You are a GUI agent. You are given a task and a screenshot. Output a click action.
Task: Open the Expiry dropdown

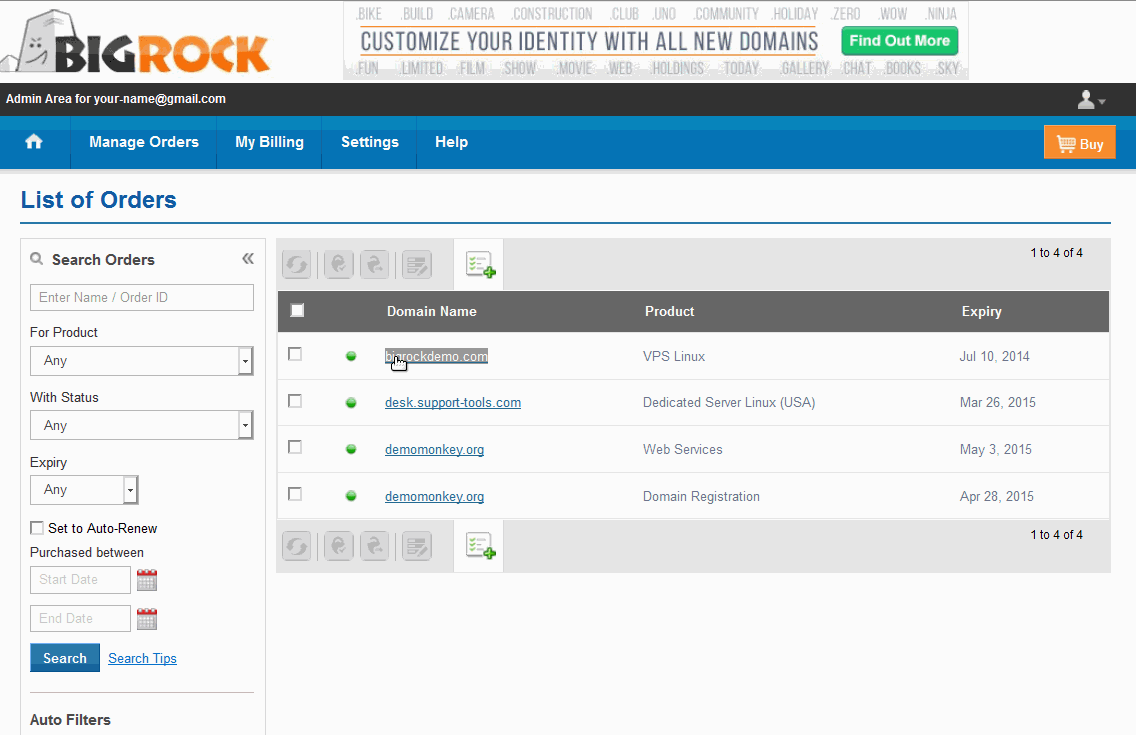[x=84, y=490]
